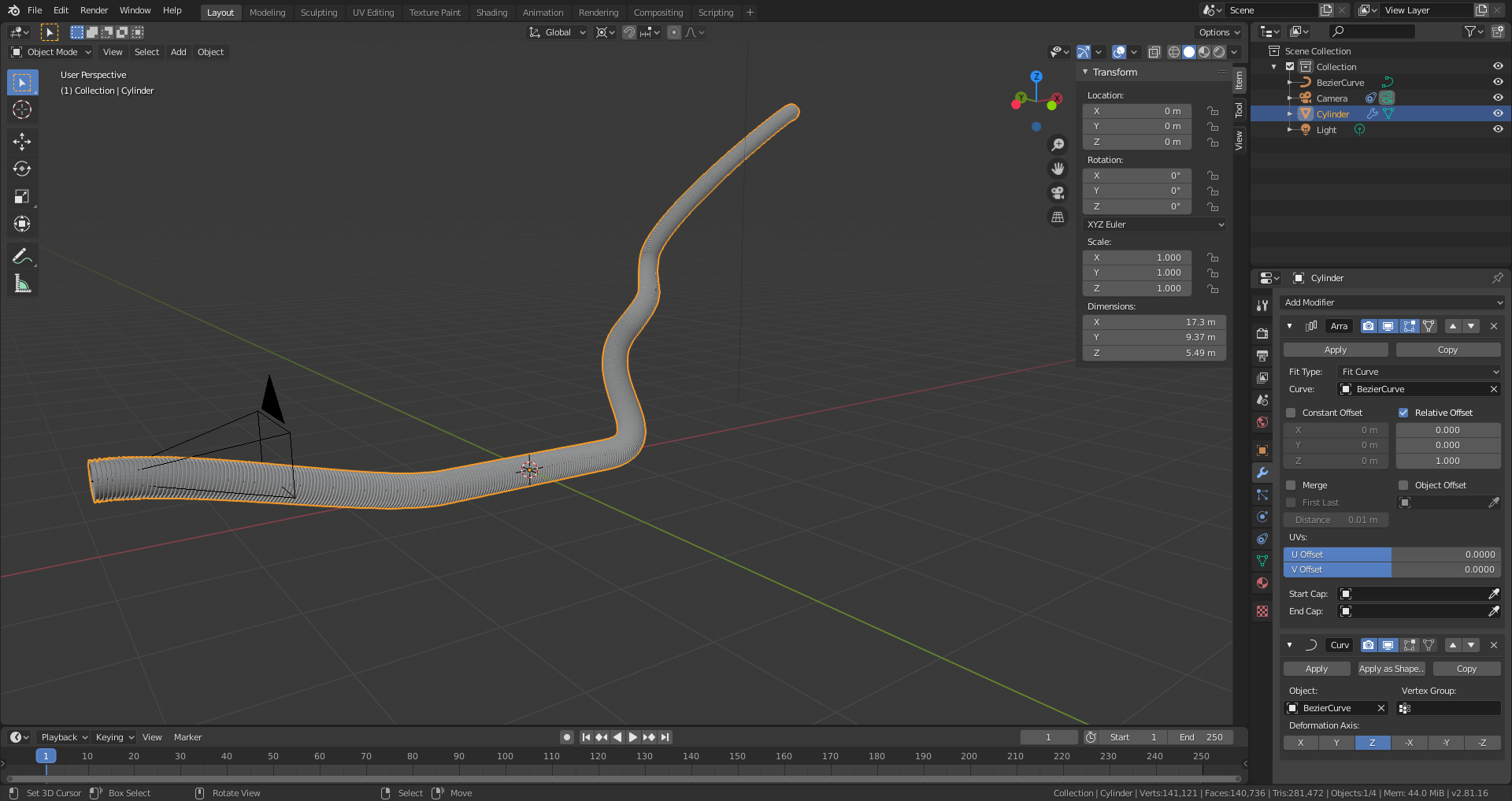Open the XYZ Euler rotation mode dropdown
Viewport: 1512px width, 801px height.
(x=1154, y=224)
